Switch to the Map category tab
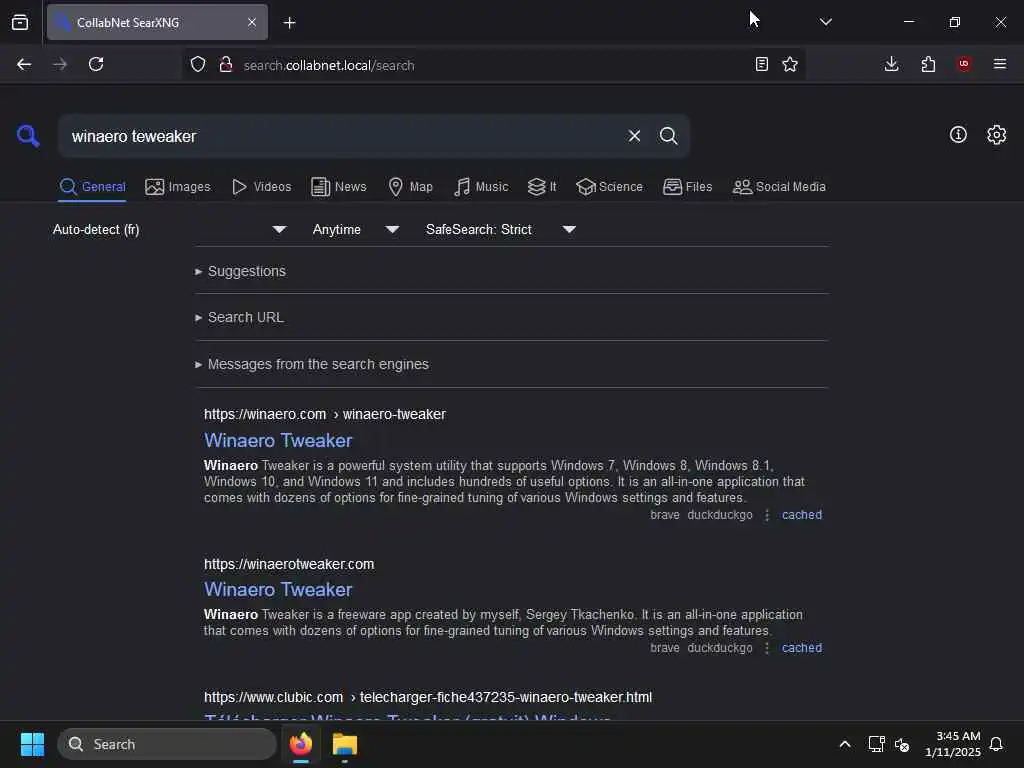This screenshot has width=1024, height=768. (410, 187)
